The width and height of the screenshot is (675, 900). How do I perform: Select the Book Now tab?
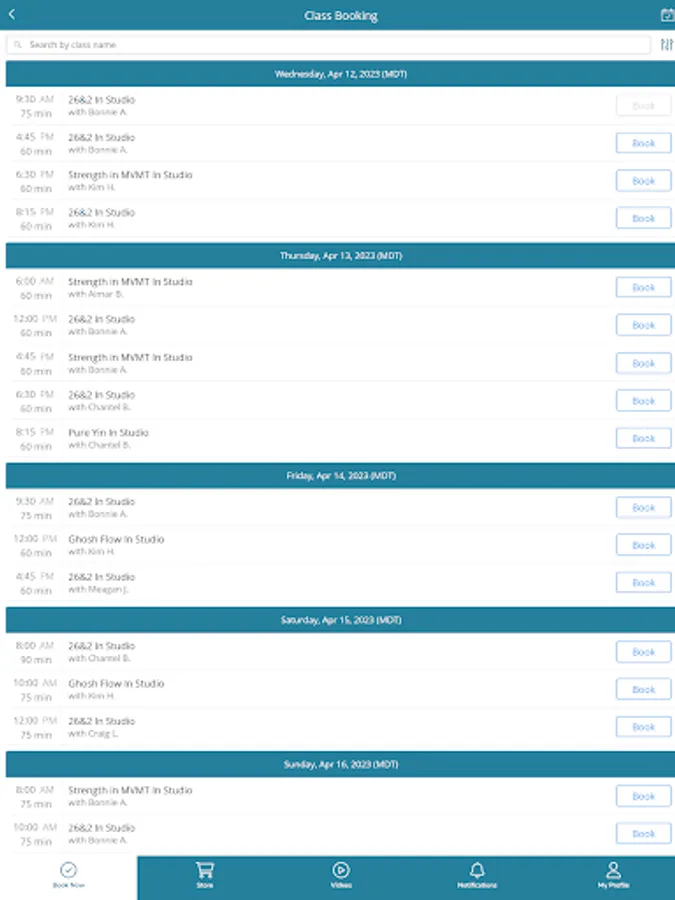click(x=68, y=875)
